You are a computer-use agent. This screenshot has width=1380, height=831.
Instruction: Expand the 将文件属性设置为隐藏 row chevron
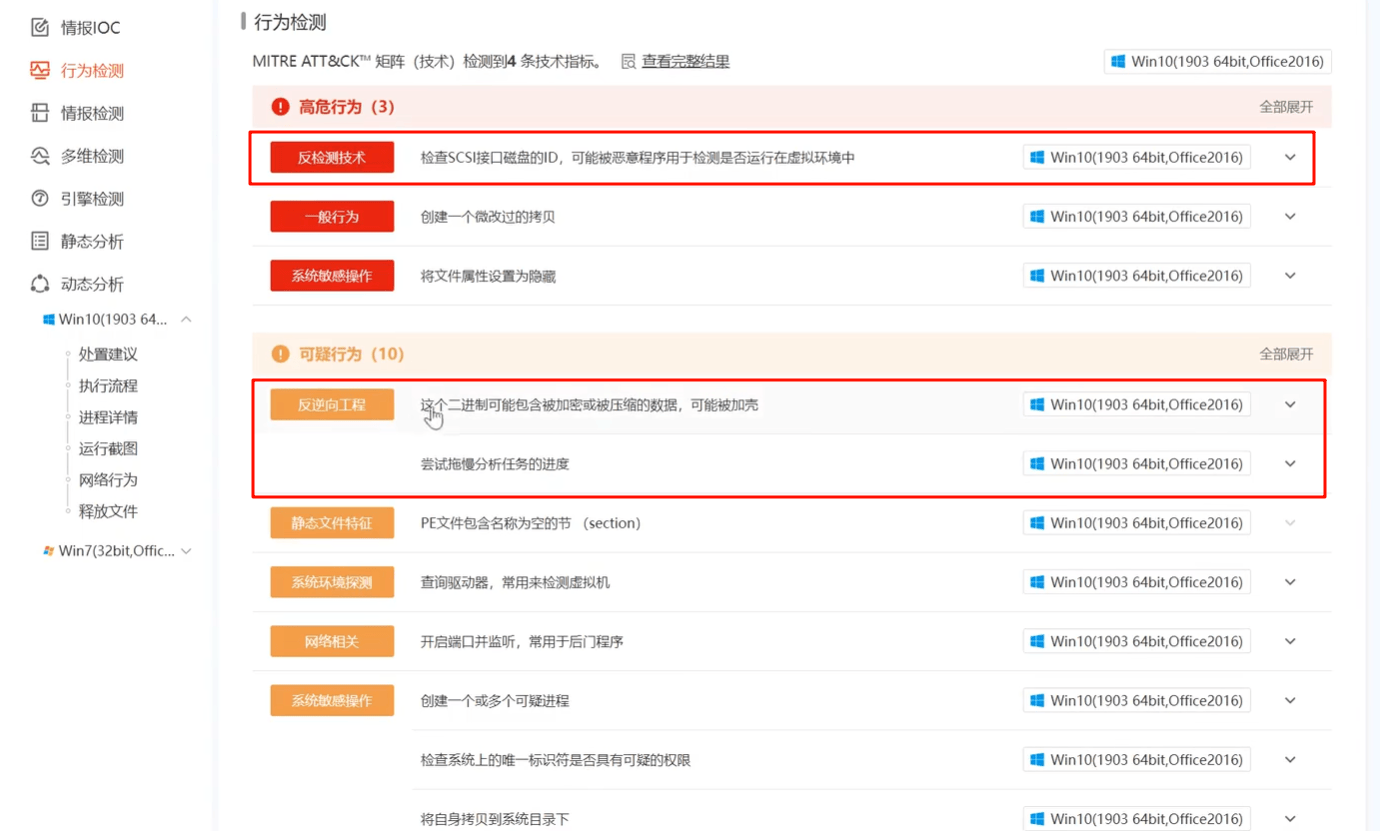(x=1290, y=275)
